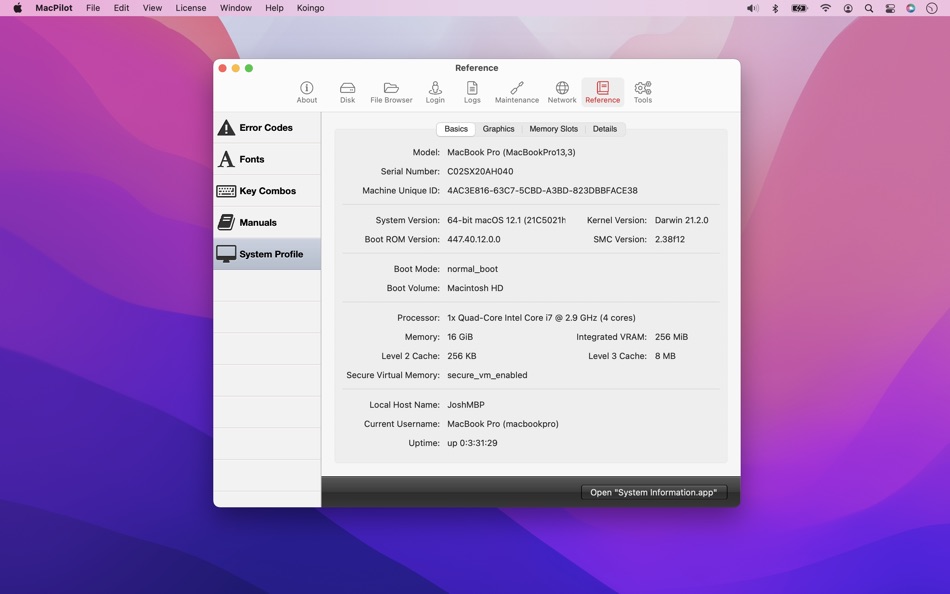
Task: Click the boot mode value normal_boot
Action: 473,269
